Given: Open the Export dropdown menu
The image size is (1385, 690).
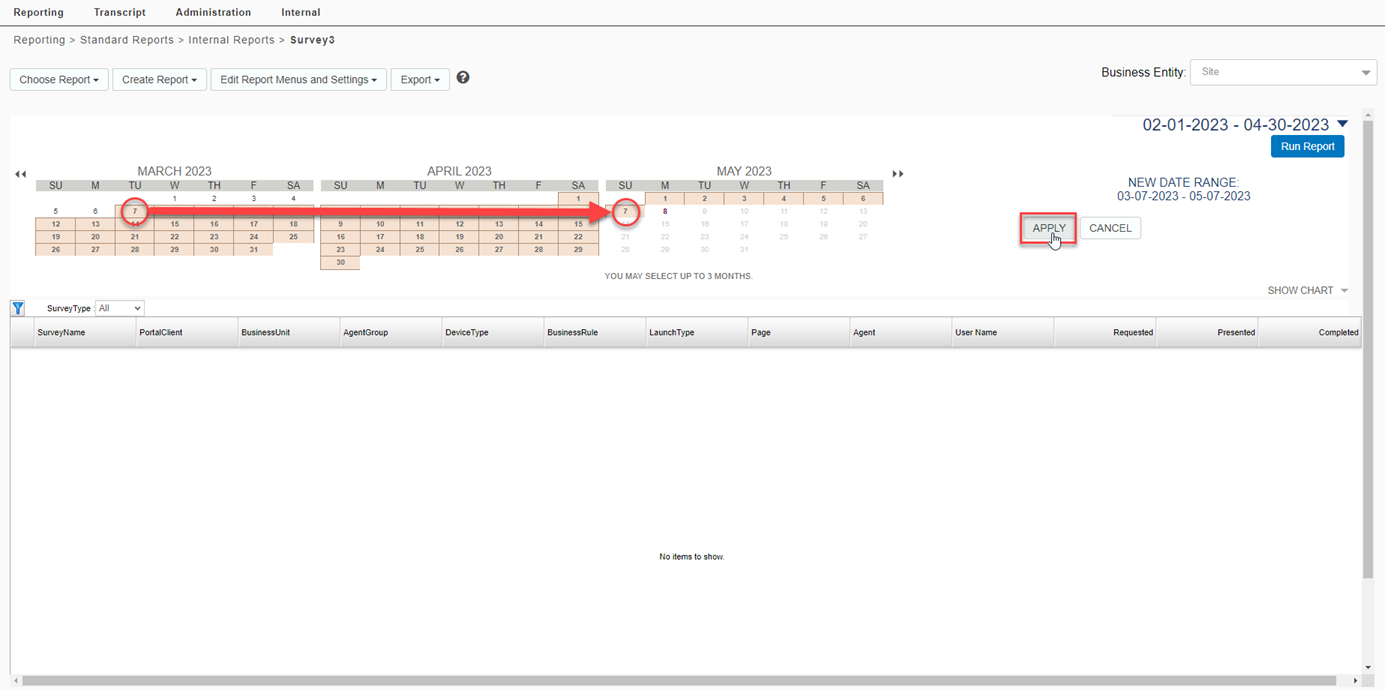Looking at the screenshot, I should point(420,80).
